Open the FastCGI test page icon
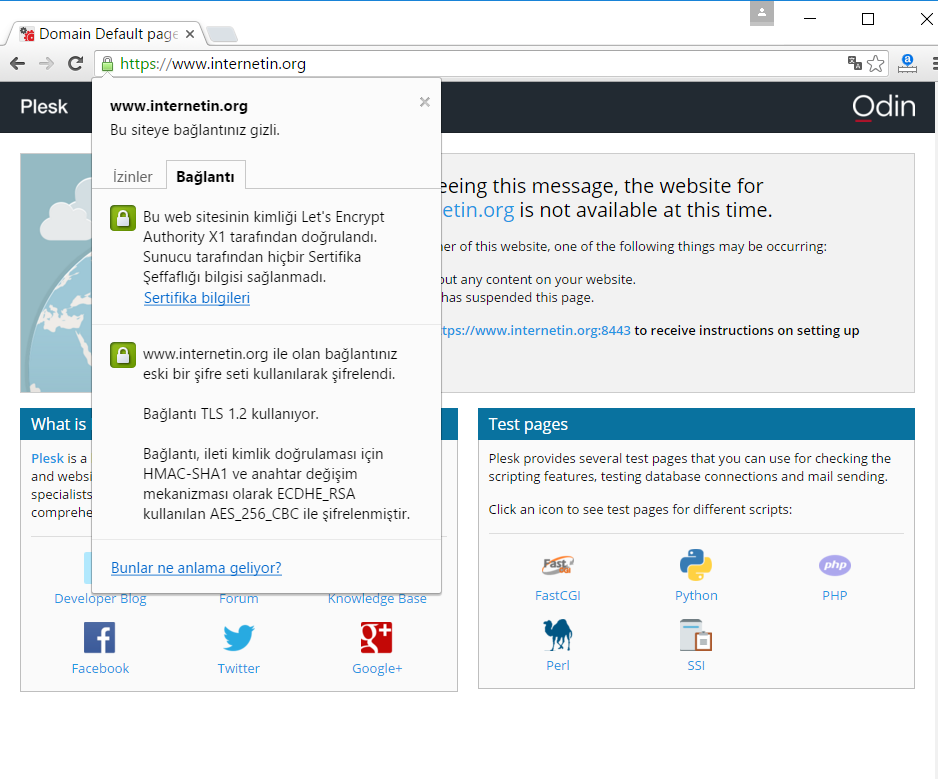Image resolution: width=938 pixels, height=779 pixels. coord(558,565)
